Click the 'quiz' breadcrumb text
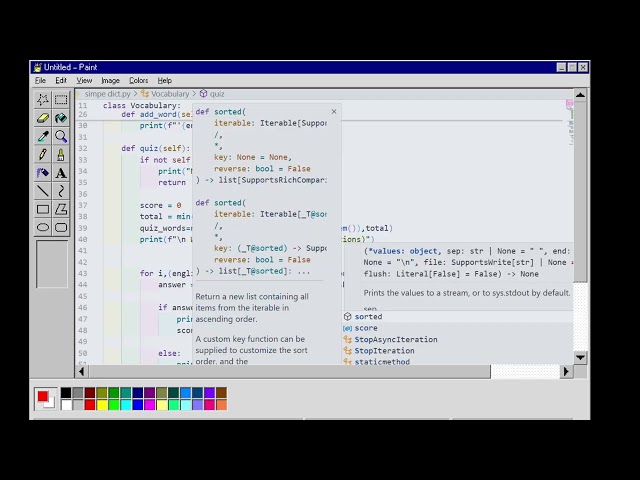640x480 pixels. coord(217,94)
